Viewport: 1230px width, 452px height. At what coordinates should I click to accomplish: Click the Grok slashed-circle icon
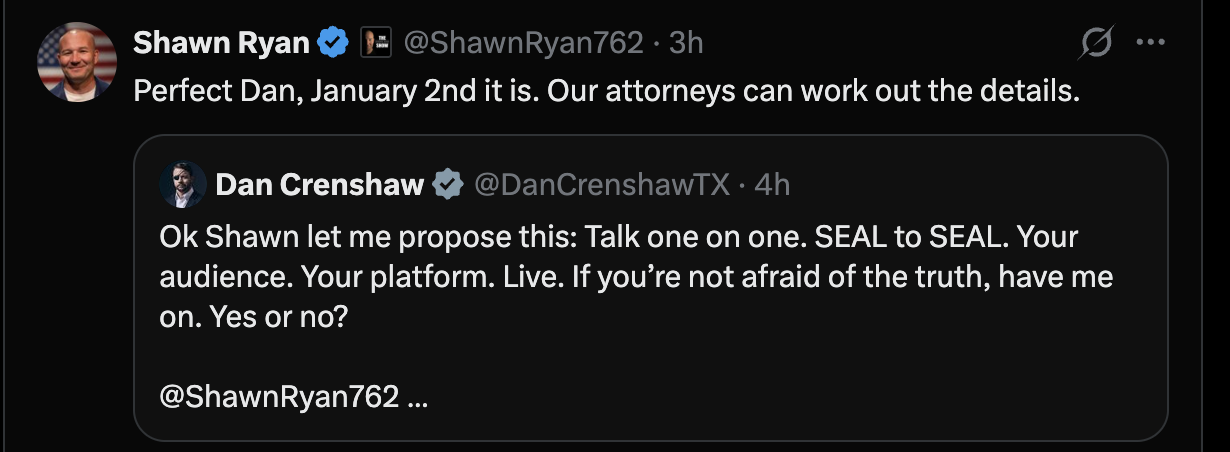point(1098,43)
